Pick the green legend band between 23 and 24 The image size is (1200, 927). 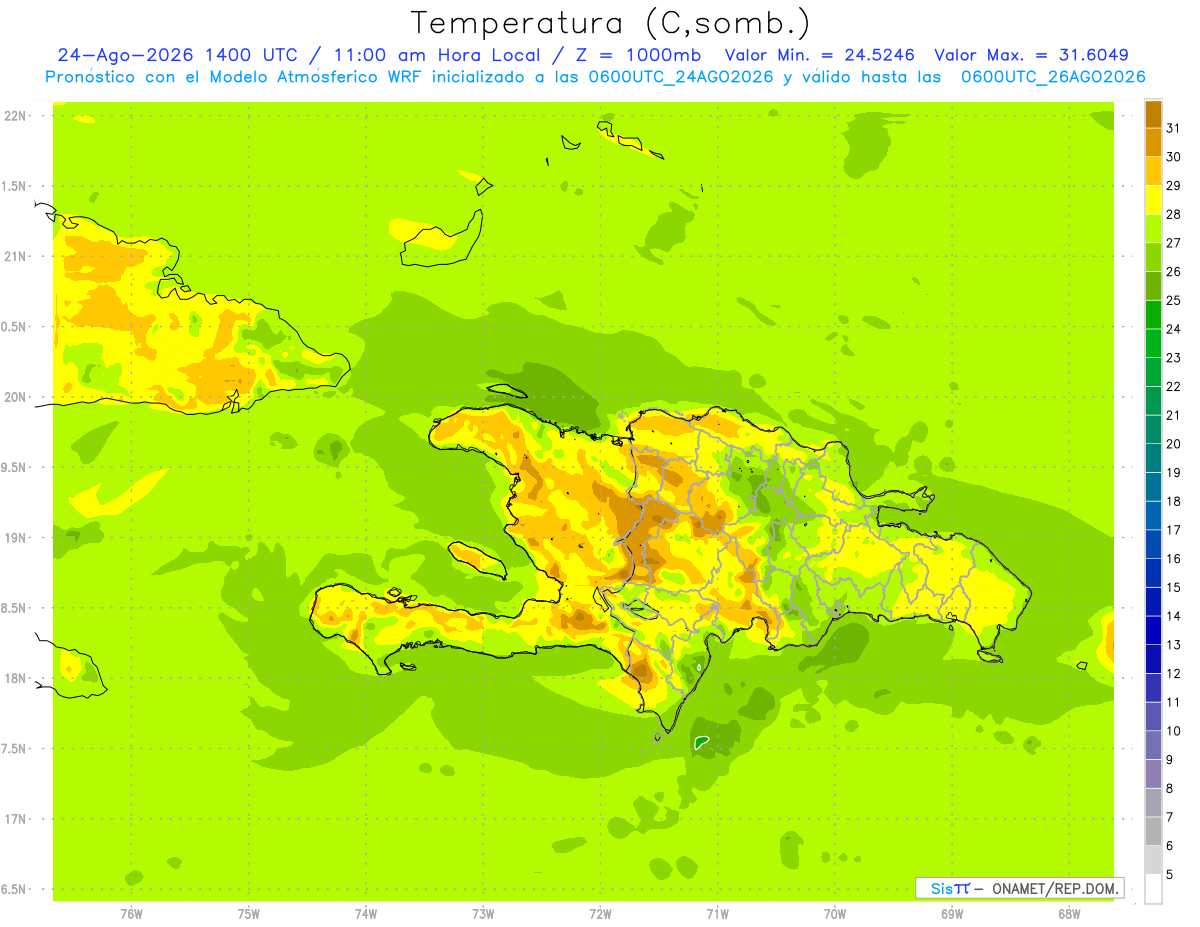[x=1153, y=343]
